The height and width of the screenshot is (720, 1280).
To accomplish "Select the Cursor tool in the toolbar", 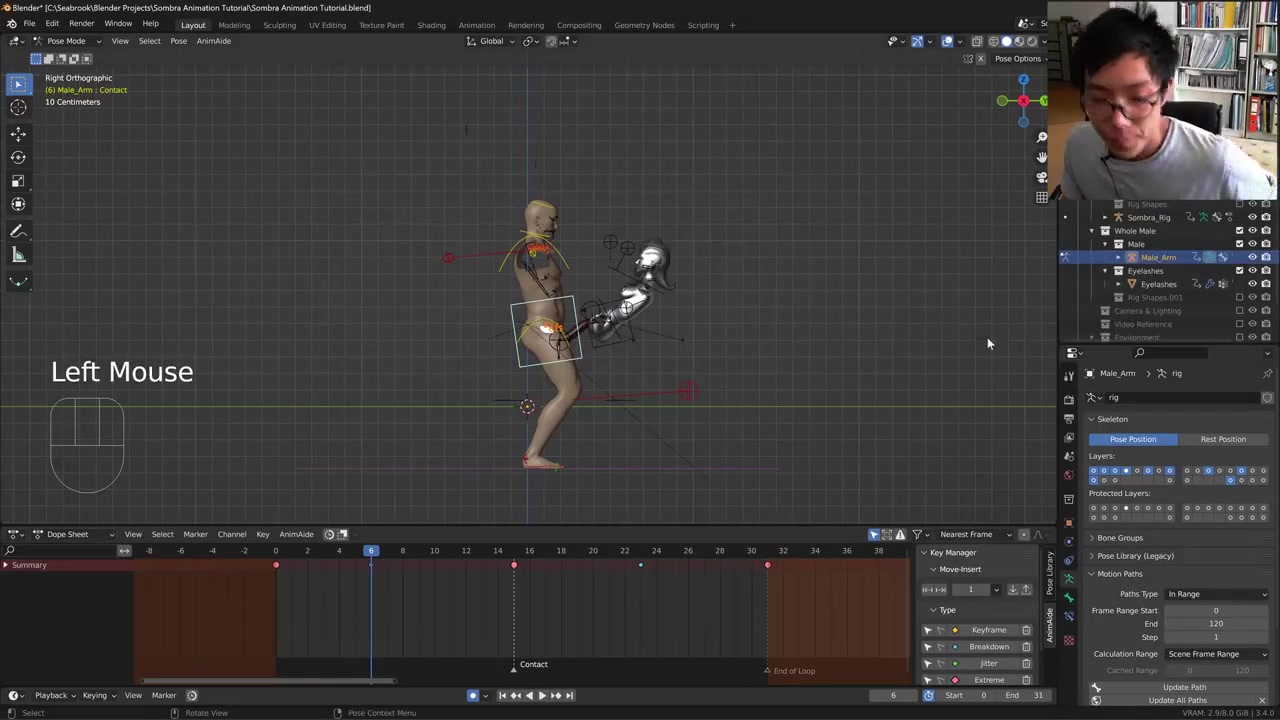I will [18, 108].
